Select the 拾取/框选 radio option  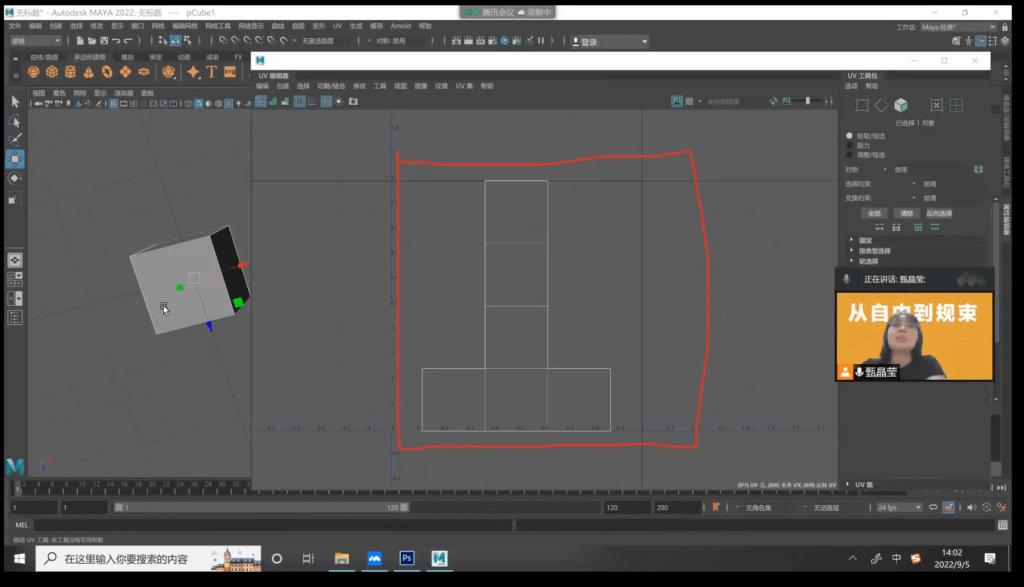850,135
